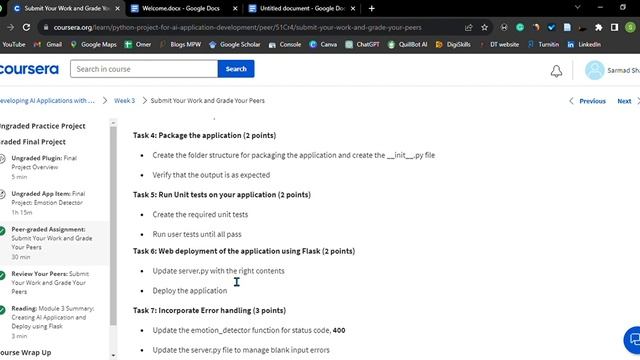The width and height of the screenshot is (640, 360).
Task: Open the Console bookmark folder
Action: click(284, 44)
